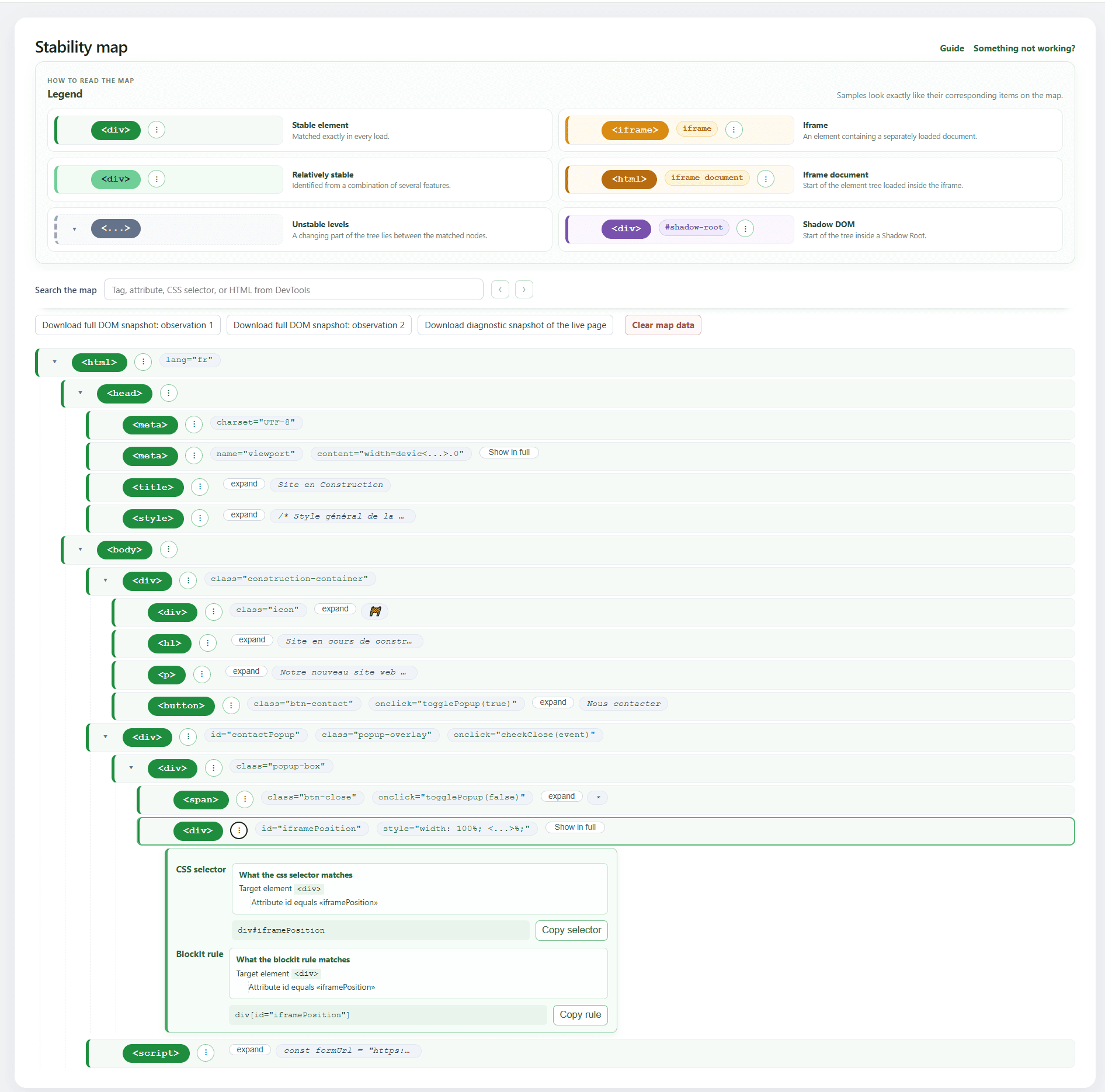Open the Guide link

pos(952,48)
